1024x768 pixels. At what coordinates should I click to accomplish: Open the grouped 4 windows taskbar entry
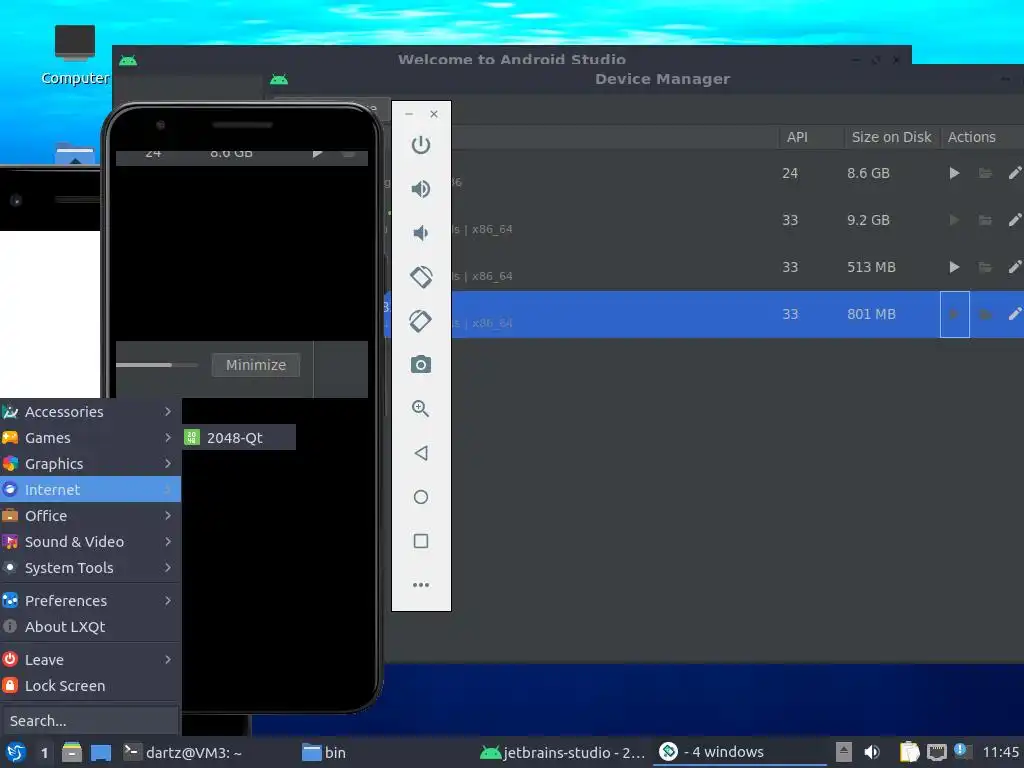coord(739,752)
